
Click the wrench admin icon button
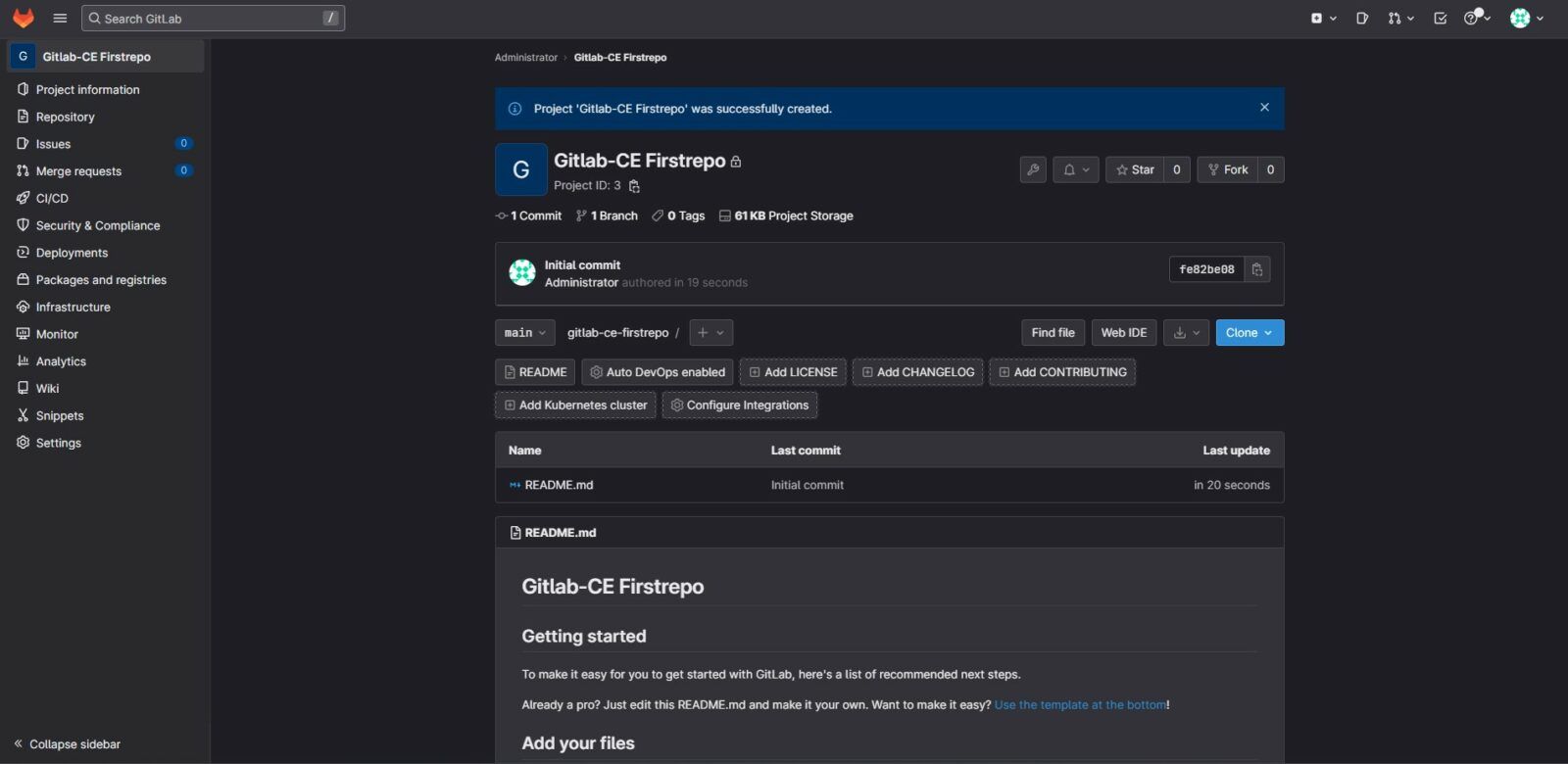pyautogui.click(x=1033, y=169)
